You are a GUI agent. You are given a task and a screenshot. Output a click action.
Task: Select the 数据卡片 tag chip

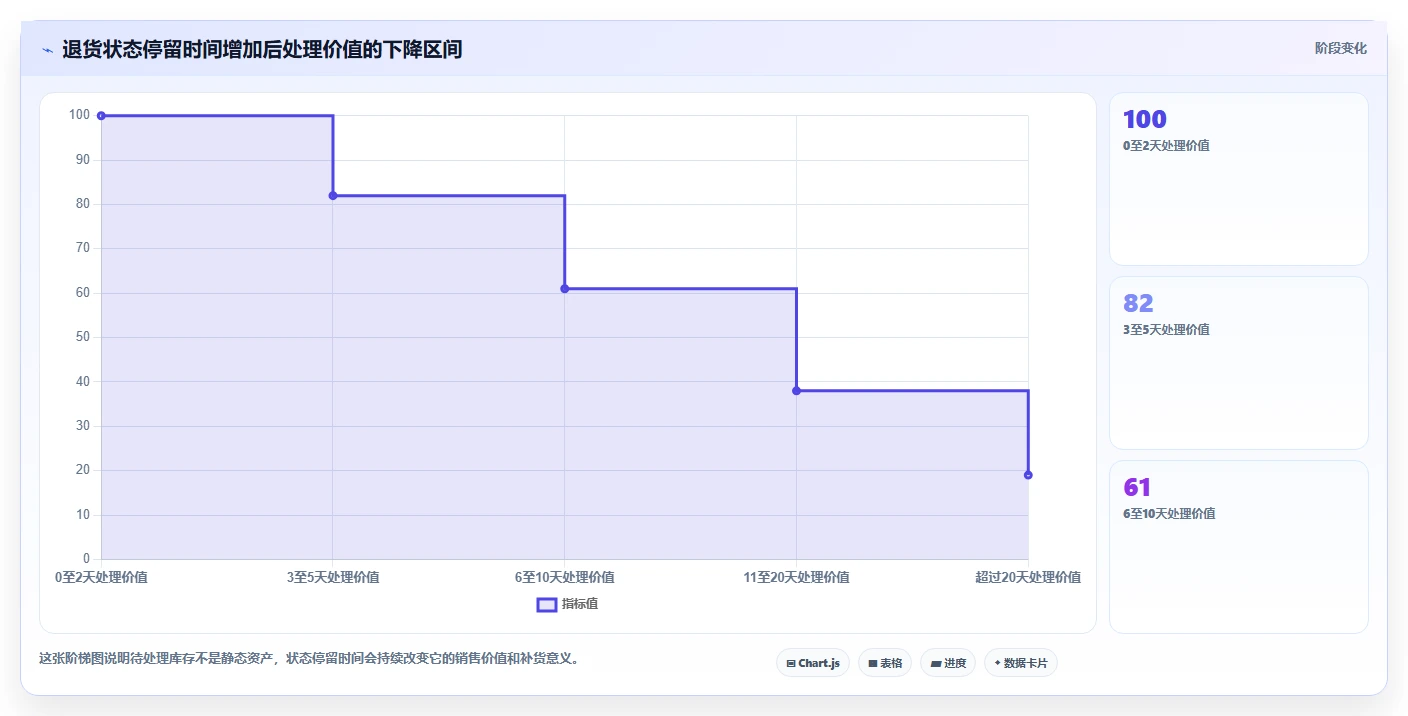pyautogui.click(x=1021, y=663)
